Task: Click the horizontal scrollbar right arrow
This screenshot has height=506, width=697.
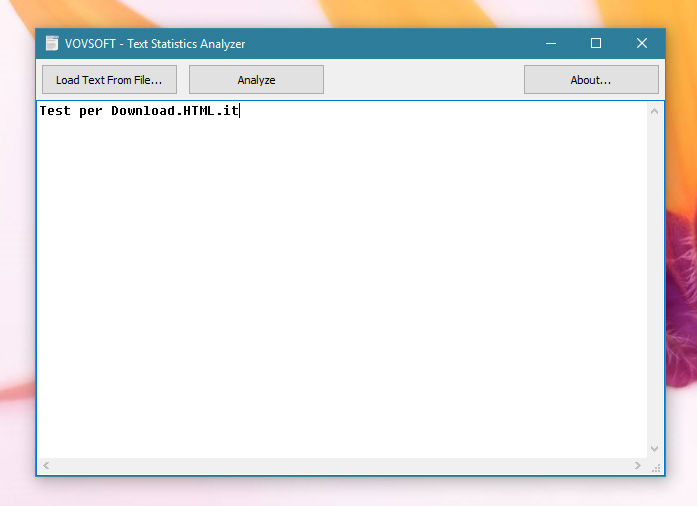Action: pyautogui.click(x=638, y=466)
